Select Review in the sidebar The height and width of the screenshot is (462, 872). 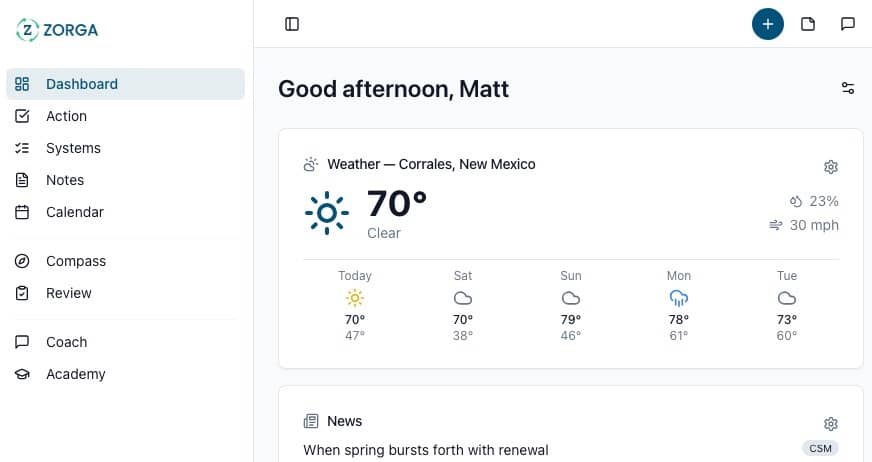click(x=69, y=293)
